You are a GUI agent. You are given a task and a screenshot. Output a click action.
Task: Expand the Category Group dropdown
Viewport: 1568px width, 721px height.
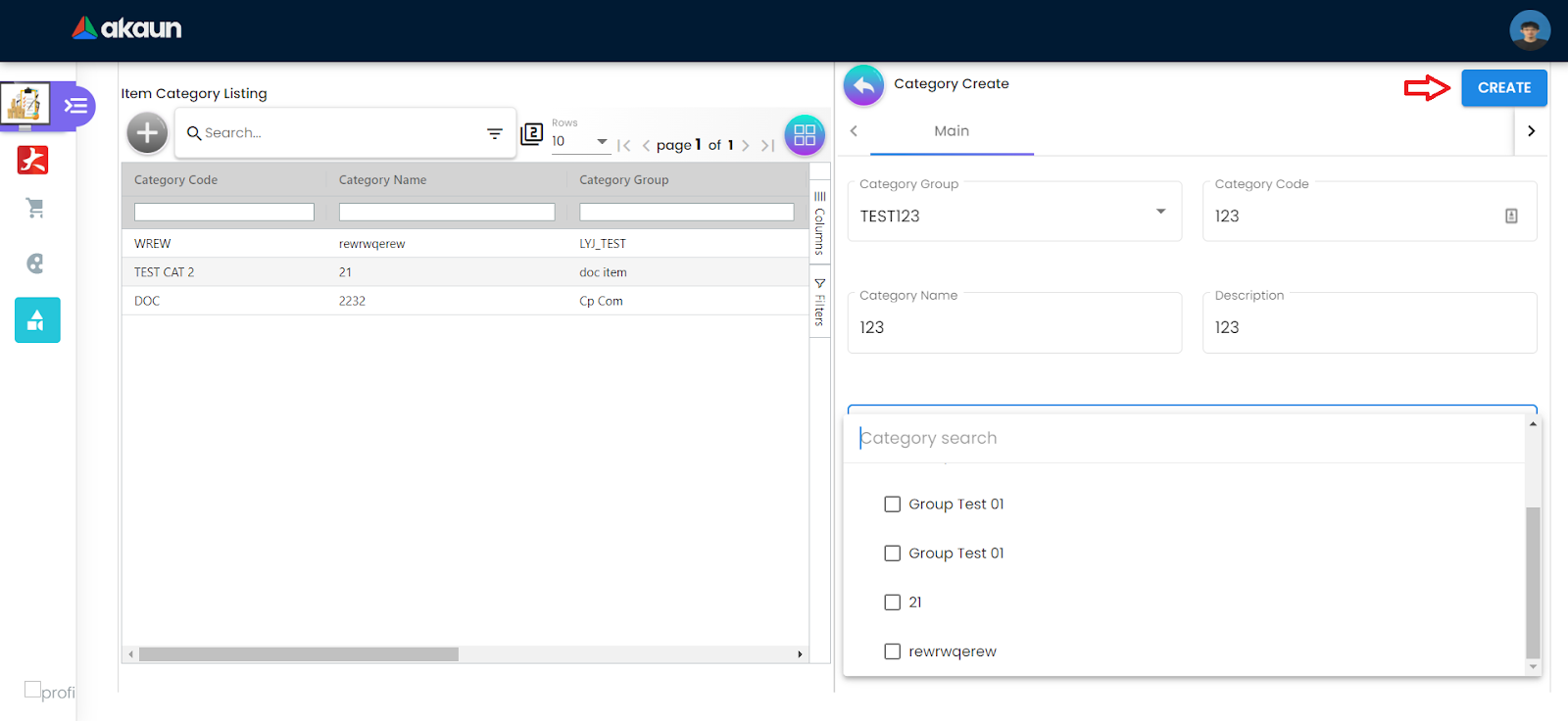tap(1160, 212)
